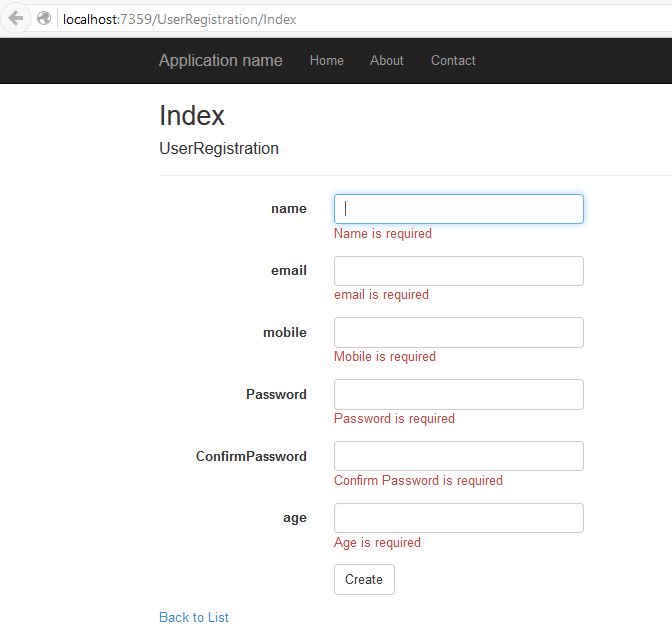Screen dimensions: 672x631
Task: Click the mobile field label
Action: point(285,332)
